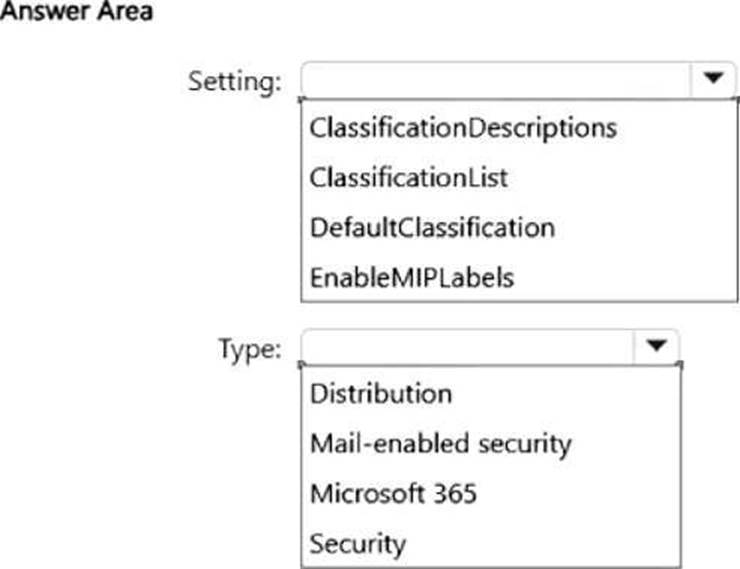This screenshot has width=740, height=569.
Task: Open the Type dropdown arrow
Action: pyautogui.click(x=656, y=345)
